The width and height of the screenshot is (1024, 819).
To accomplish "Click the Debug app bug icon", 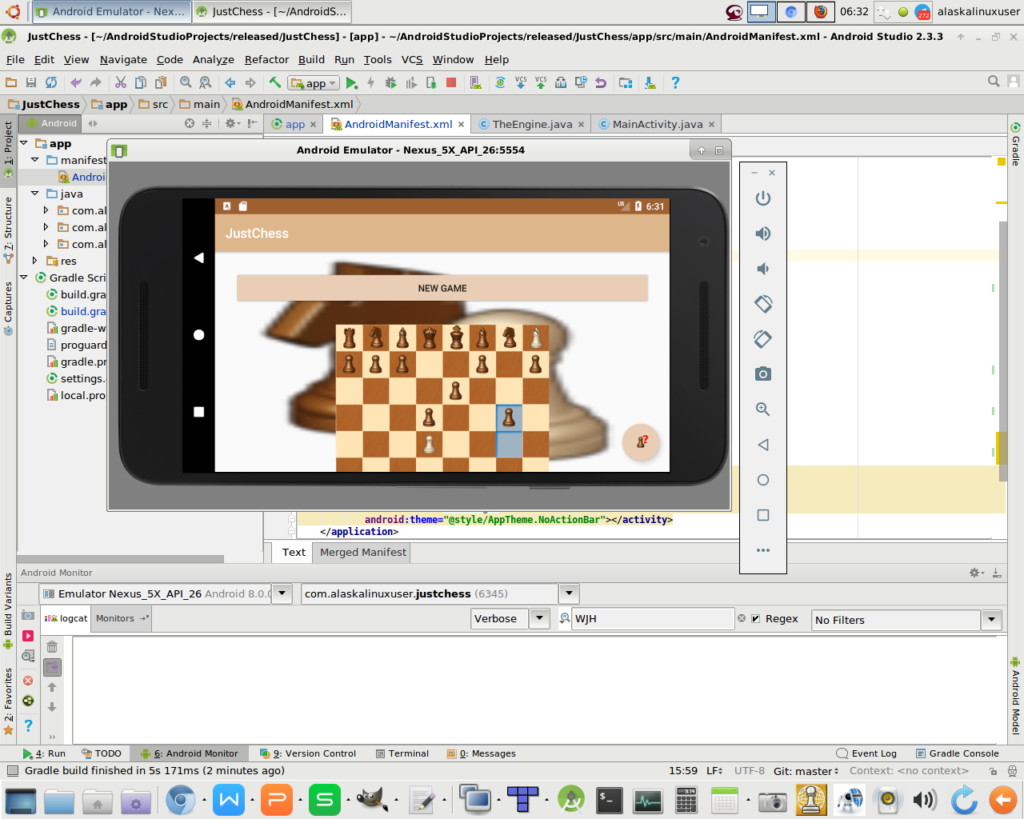I will click(x=392, y=83).
